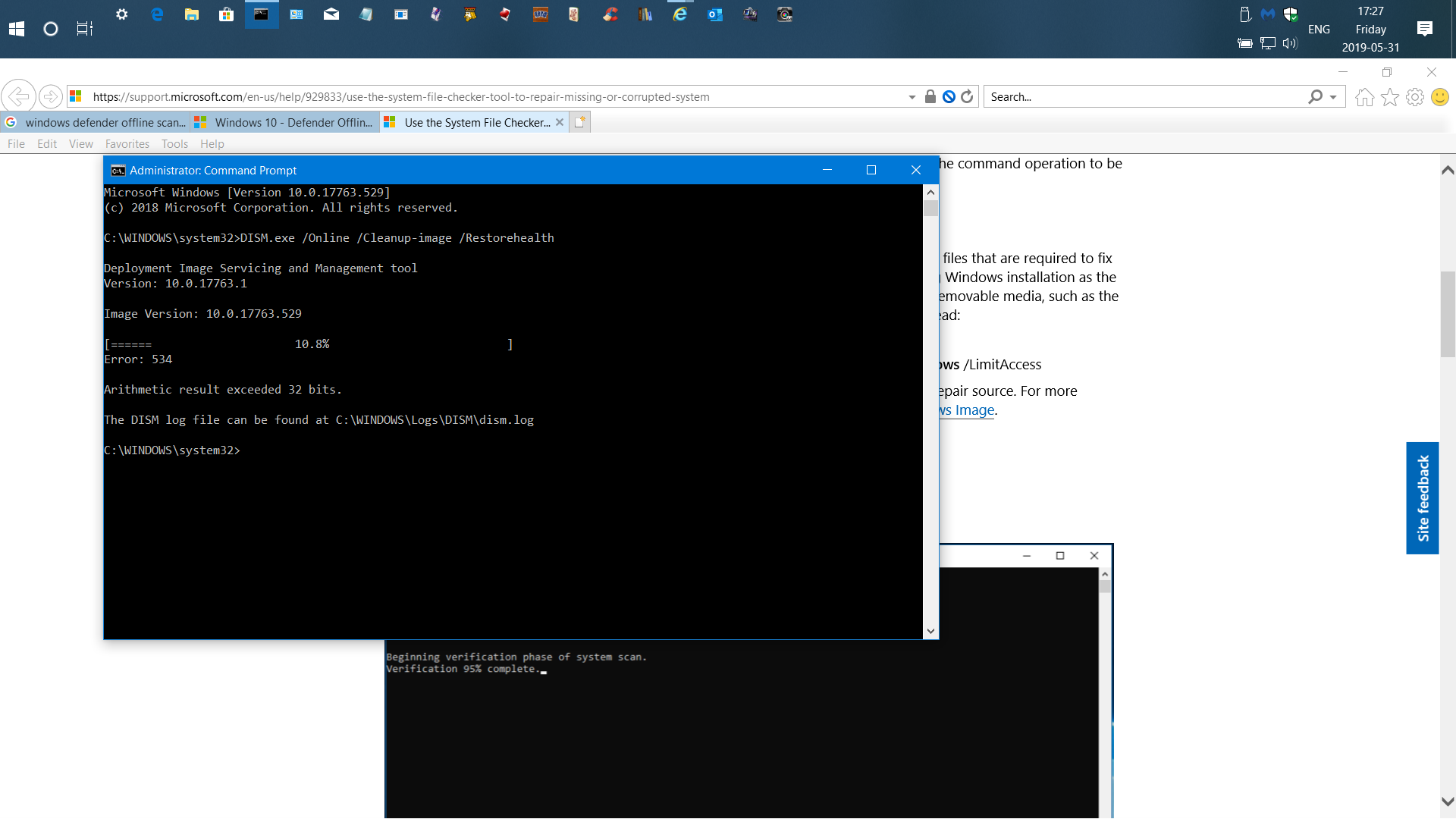Viewport: 1456px width, 819px height.
Task: Launch CCleaner from the taskbar
Action: [610, 14]
